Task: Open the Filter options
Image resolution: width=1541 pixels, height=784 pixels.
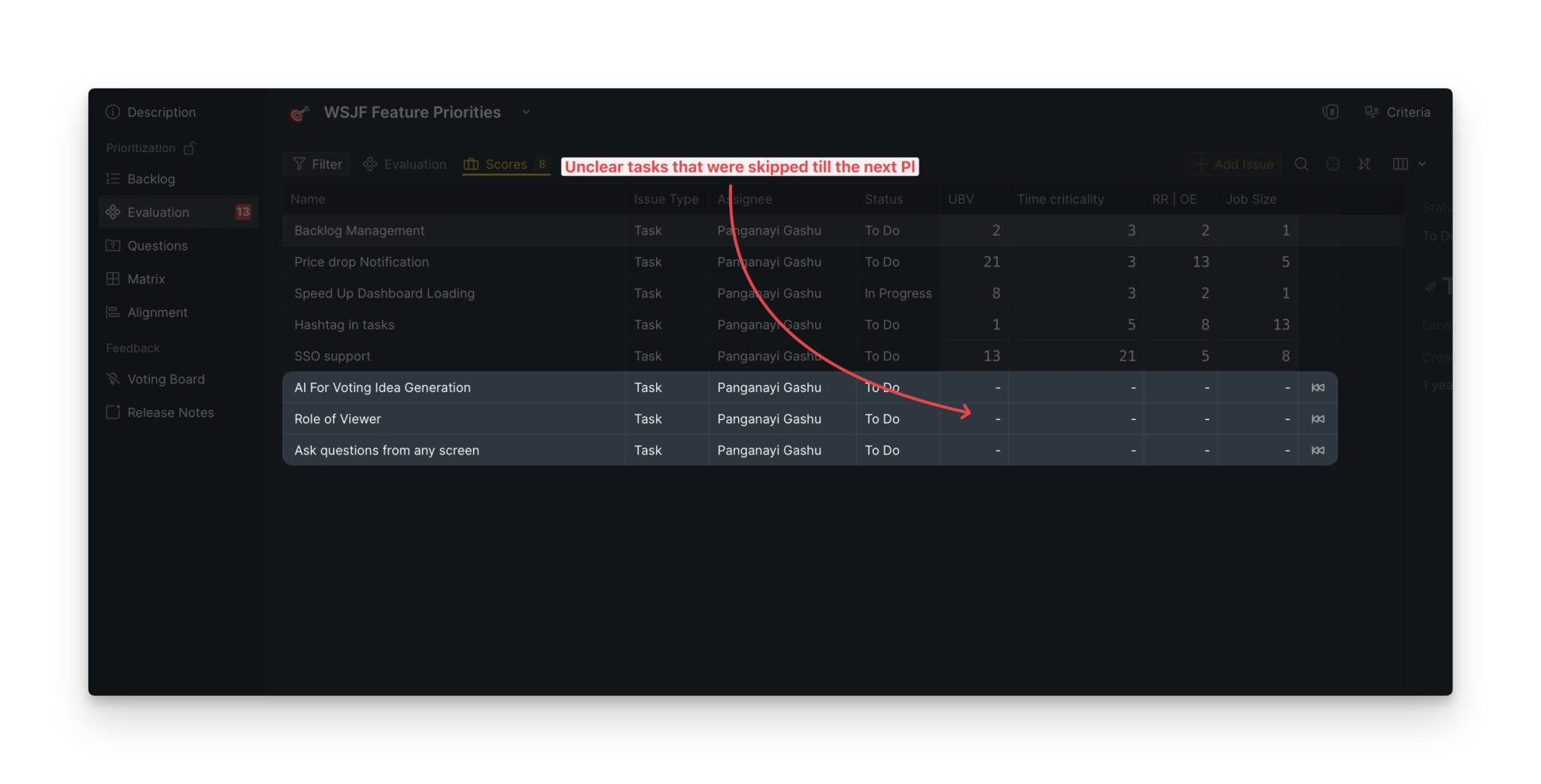Action: (316, 164)
